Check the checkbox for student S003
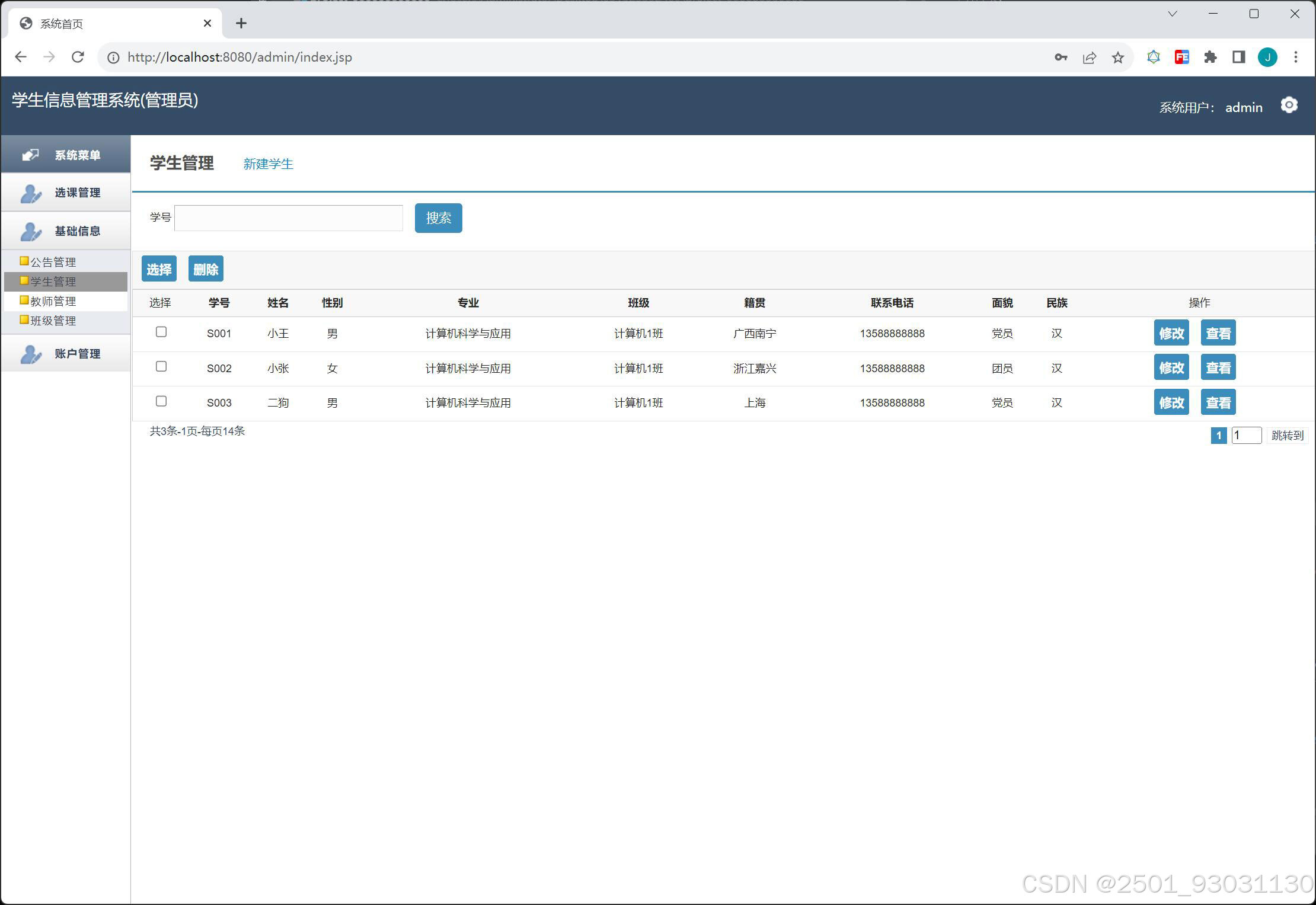Viewport: 1316px width, 905px height. click(161, 401)
